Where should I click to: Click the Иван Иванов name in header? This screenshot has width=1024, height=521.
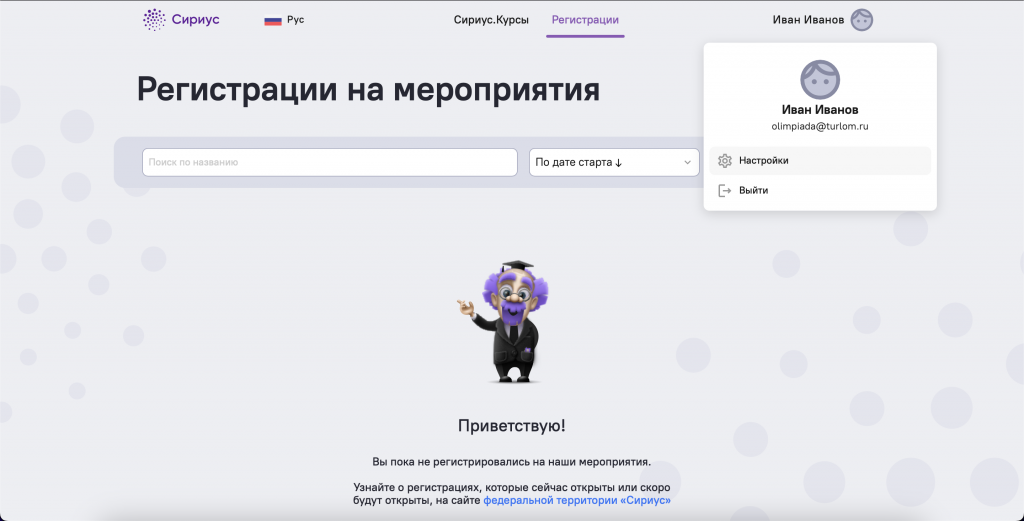808,20
